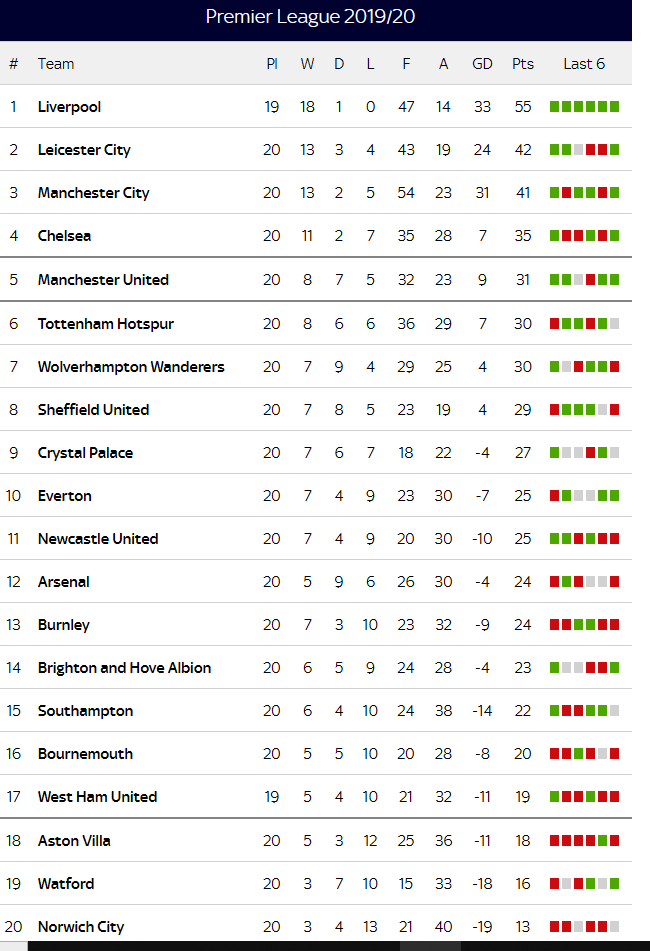Viewport: 650px width, 951px height.
Task: Click Chelsea's Last 6 form squares
Action: coord(584,236)
